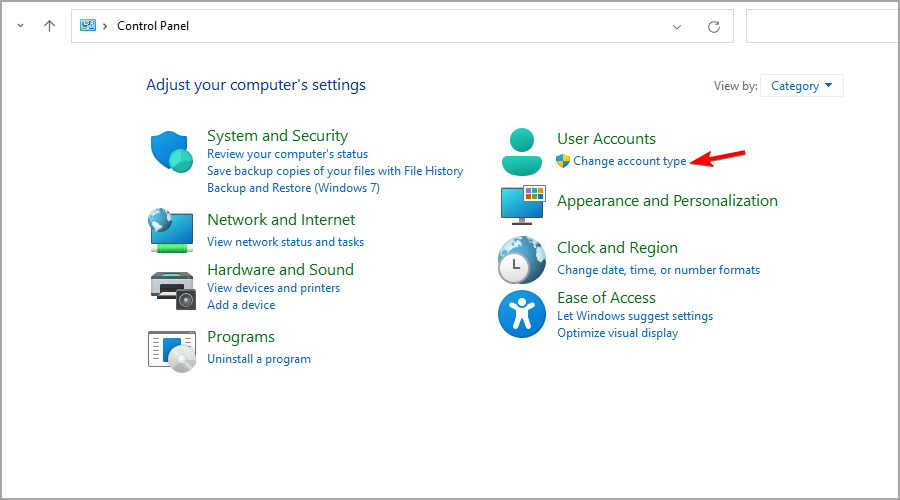Open the View by Category dropdown
This screenshot has height=500, width=900.
click(802, 86)
